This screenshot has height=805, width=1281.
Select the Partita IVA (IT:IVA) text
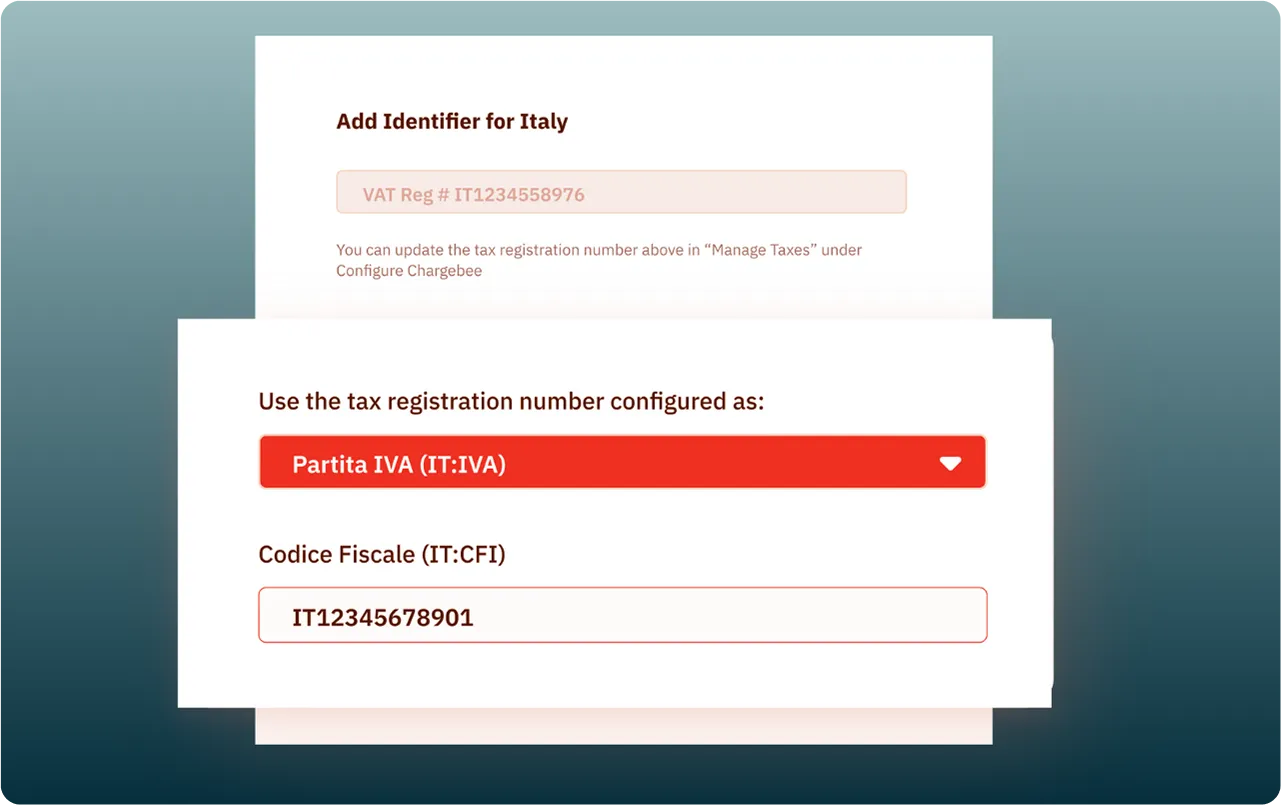point(399,463)
